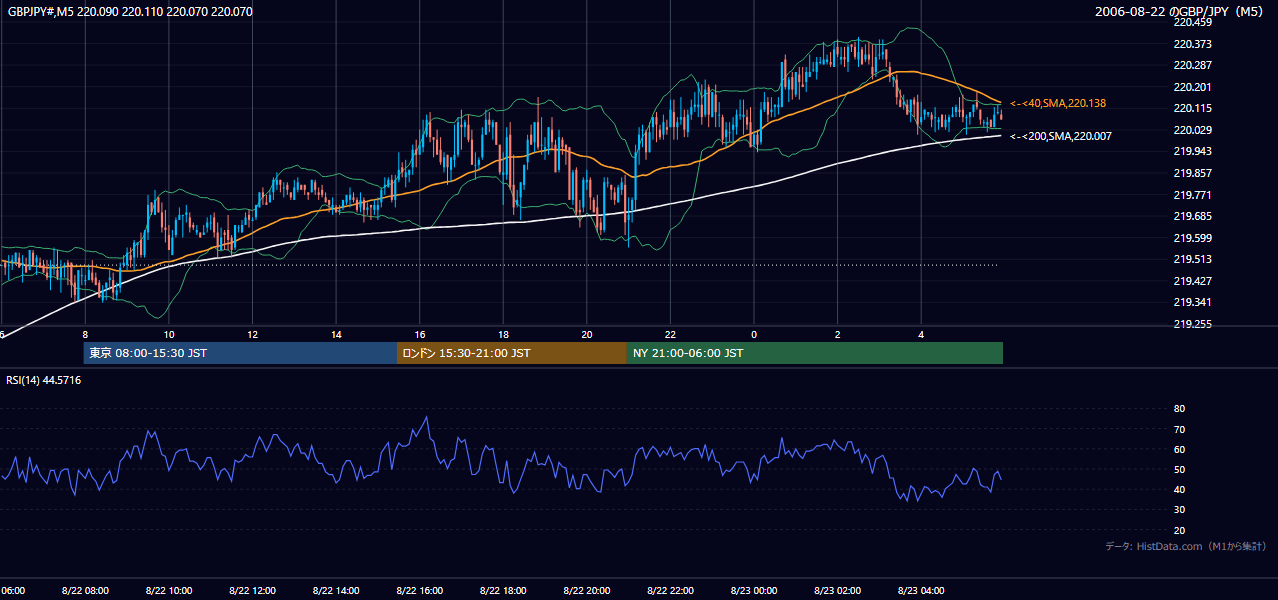The width and height of the screenshot is (1278, 600).
Task: Click the 8/22 22:00 bottom time label
Action: coord(670,591)
